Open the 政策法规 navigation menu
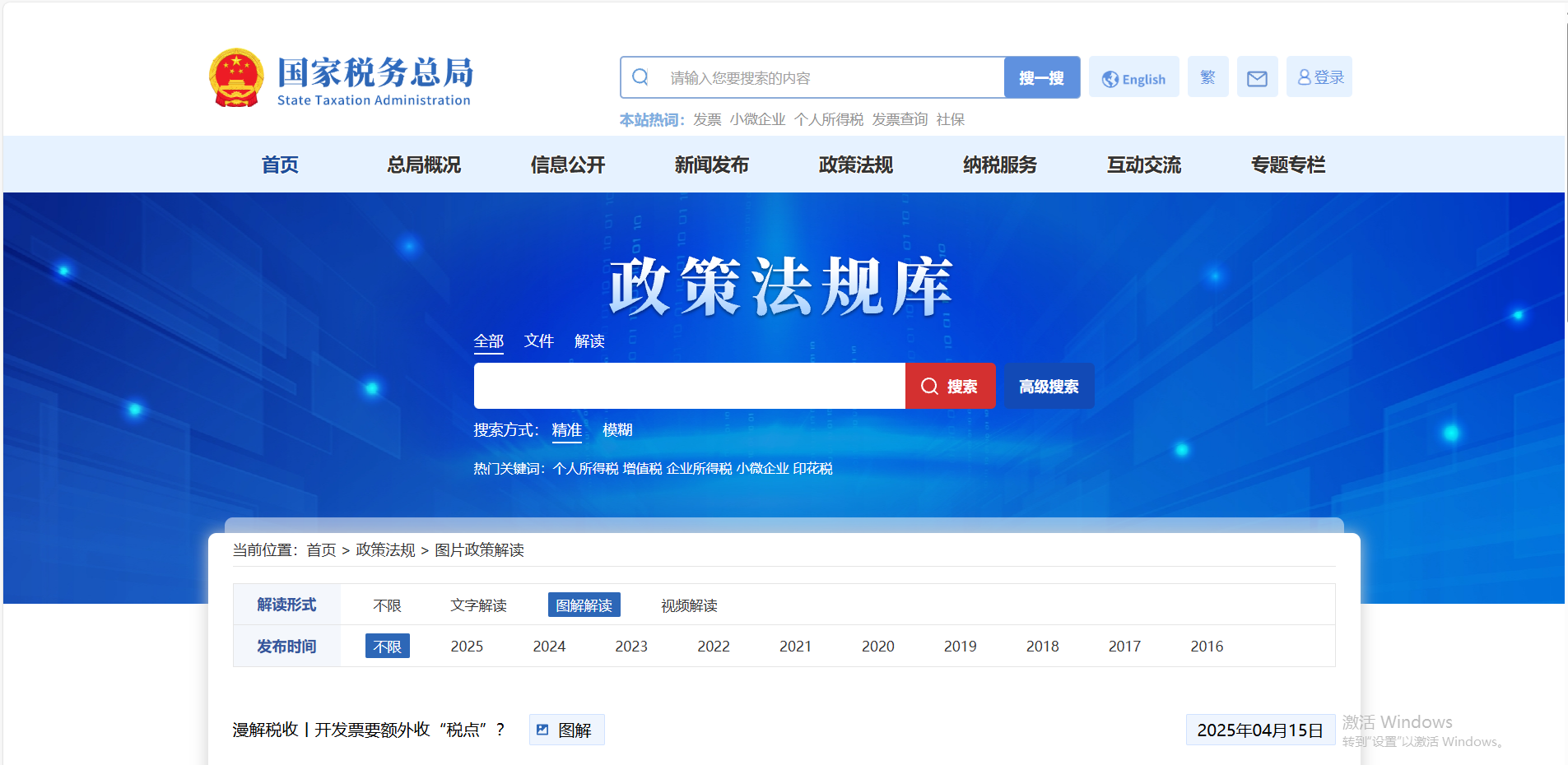 (856, 165)
